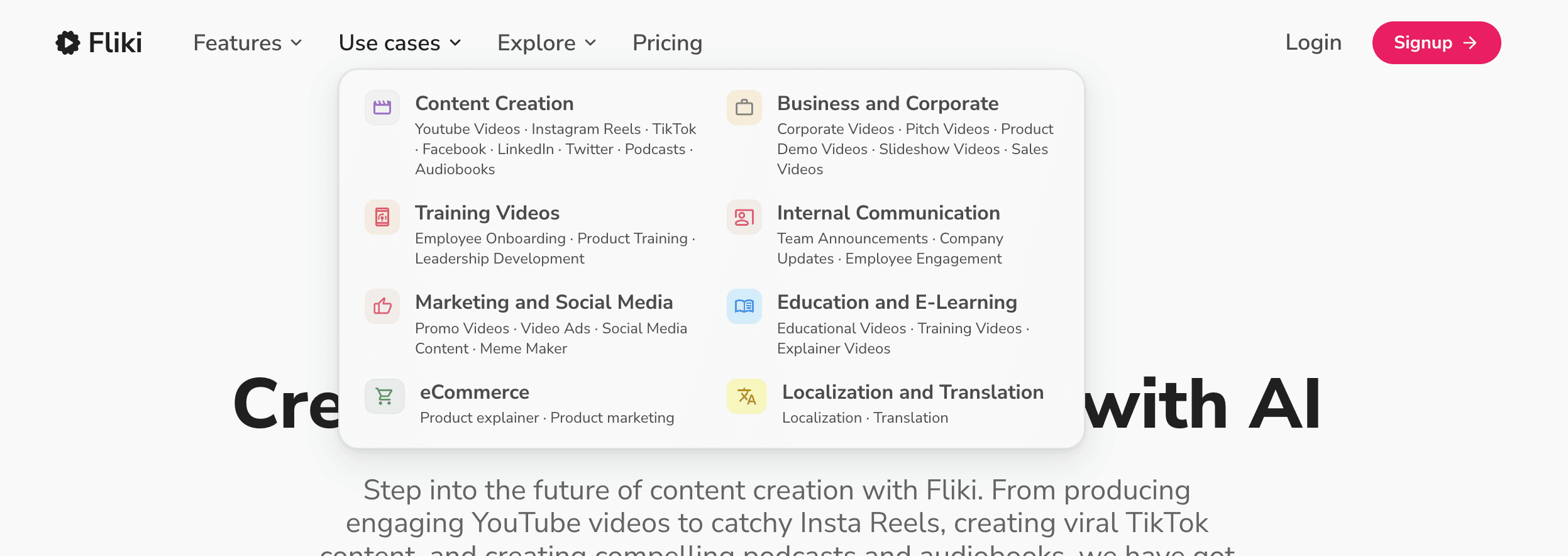Open Localization and Translation use case
The width and height of the screenshot is (1568, 556).
tap(913, 392)
